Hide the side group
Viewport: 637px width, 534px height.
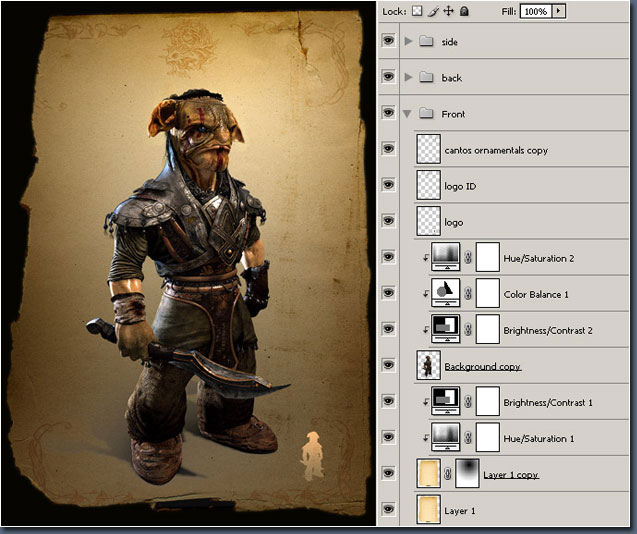(388, 40)
